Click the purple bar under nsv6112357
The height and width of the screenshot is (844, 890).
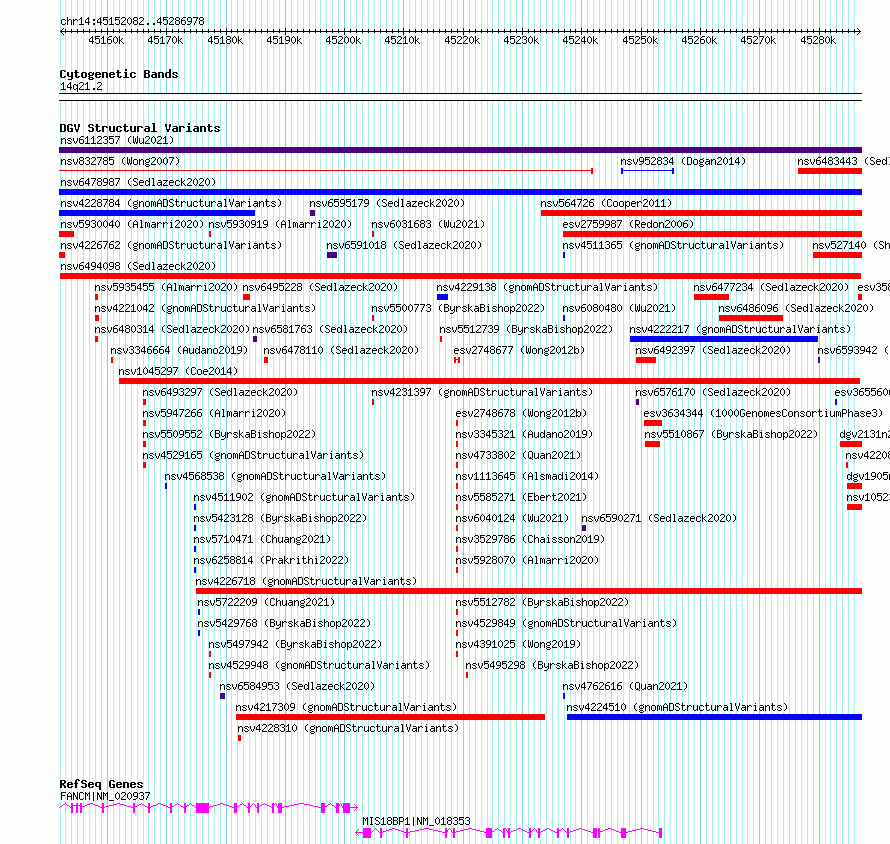[x=460, y=150]
